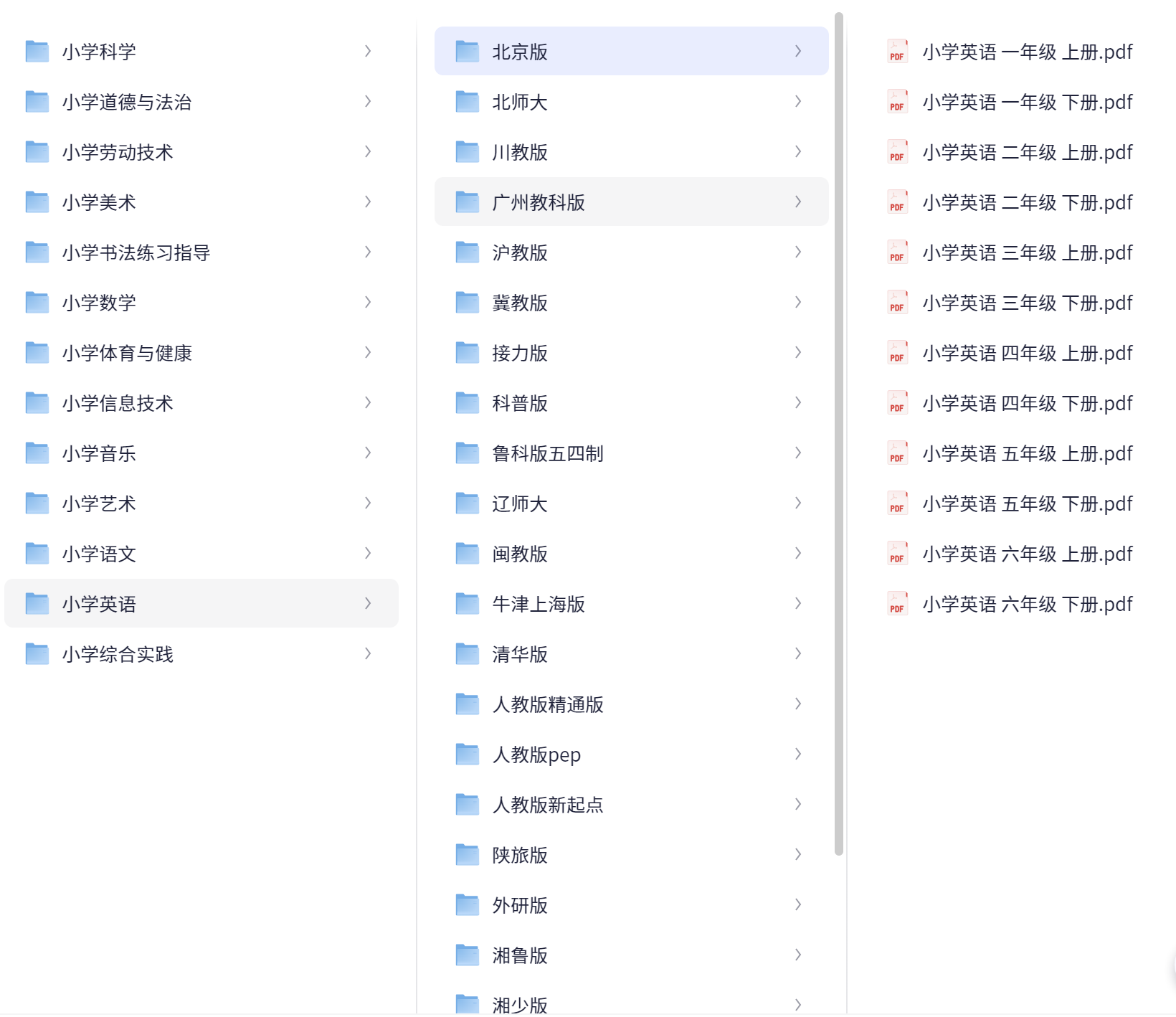Click the middle column vertical scrollbar
The width and height of the screenshot is (1176, 1017).
pos(839,433)
